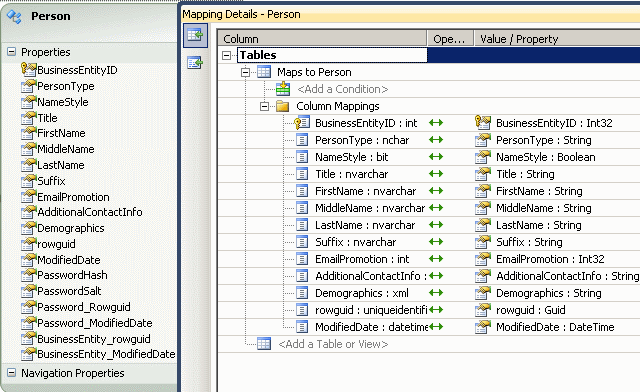640x392 pixels.
Task: Collapse the Tables node
Action: coord(226,55)
